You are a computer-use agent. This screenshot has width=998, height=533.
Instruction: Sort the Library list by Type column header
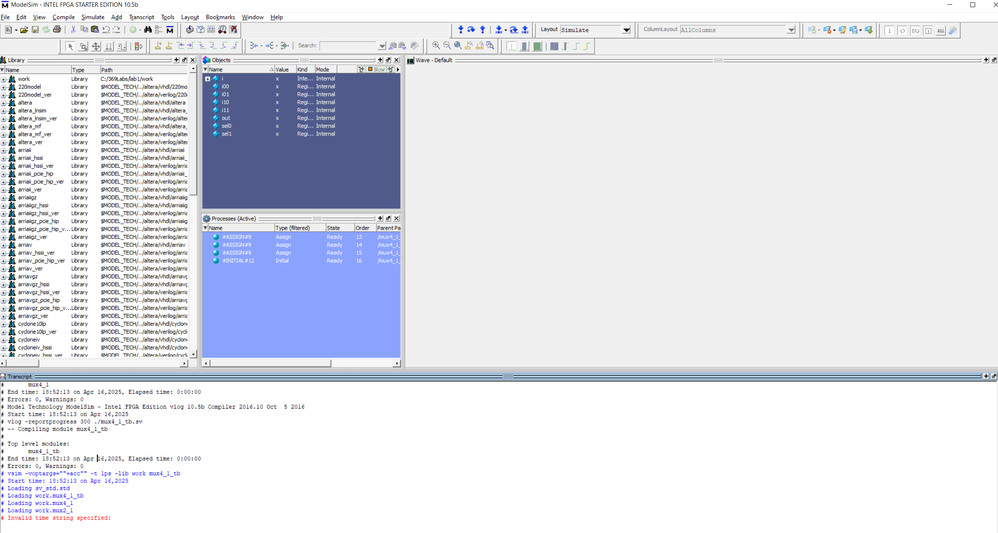[x=85, y=70]
